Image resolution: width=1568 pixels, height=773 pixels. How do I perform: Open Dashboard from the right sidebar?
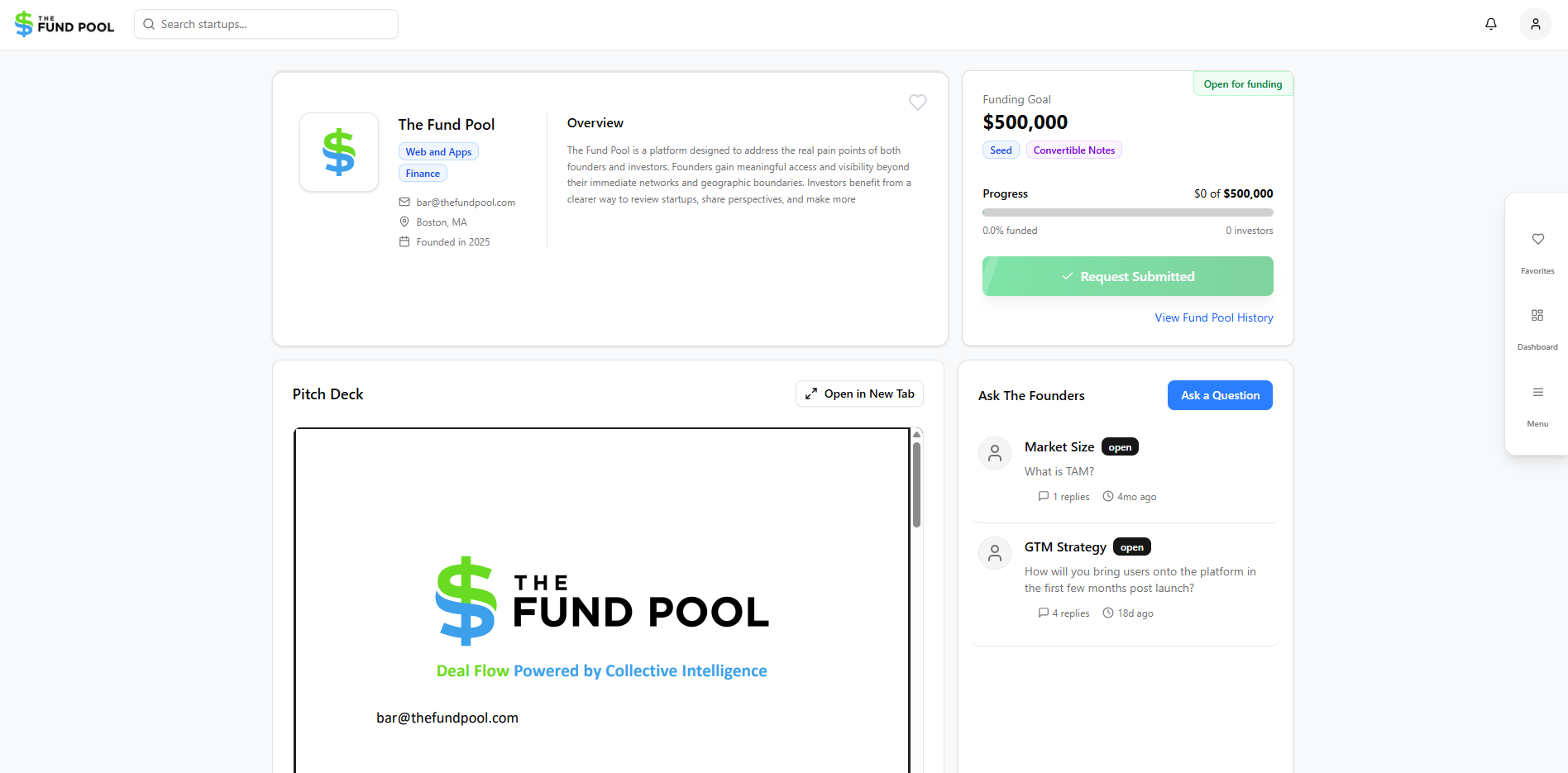(1537, 329)
